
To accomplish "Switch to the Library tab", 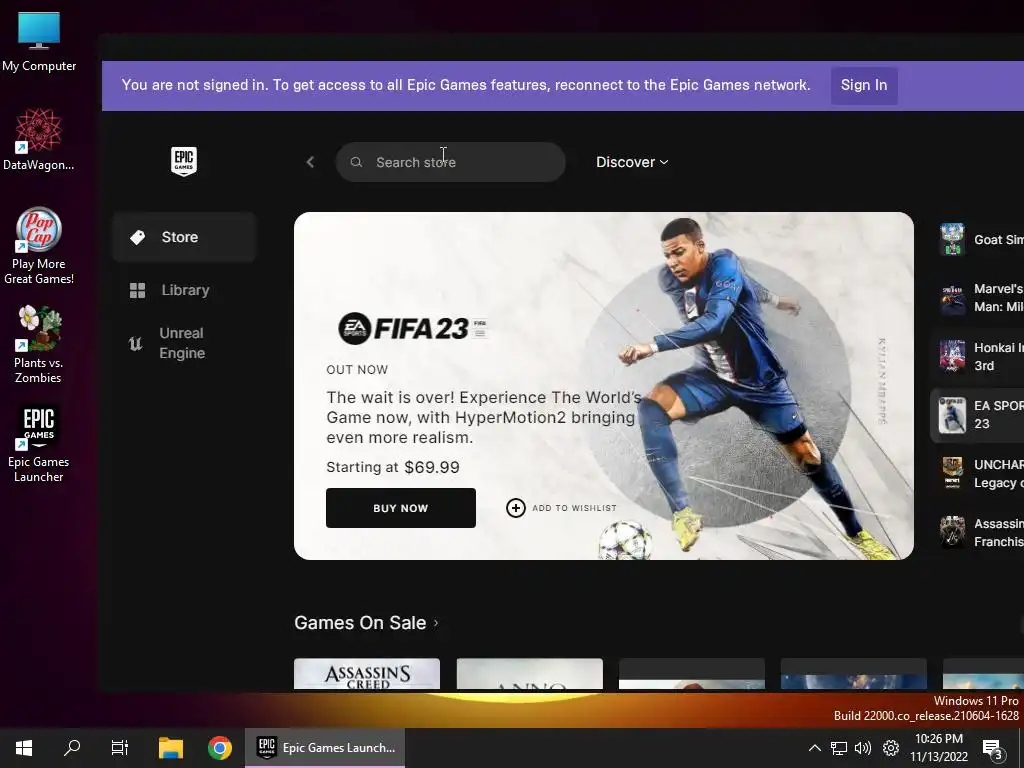I will tap(184, 290).
